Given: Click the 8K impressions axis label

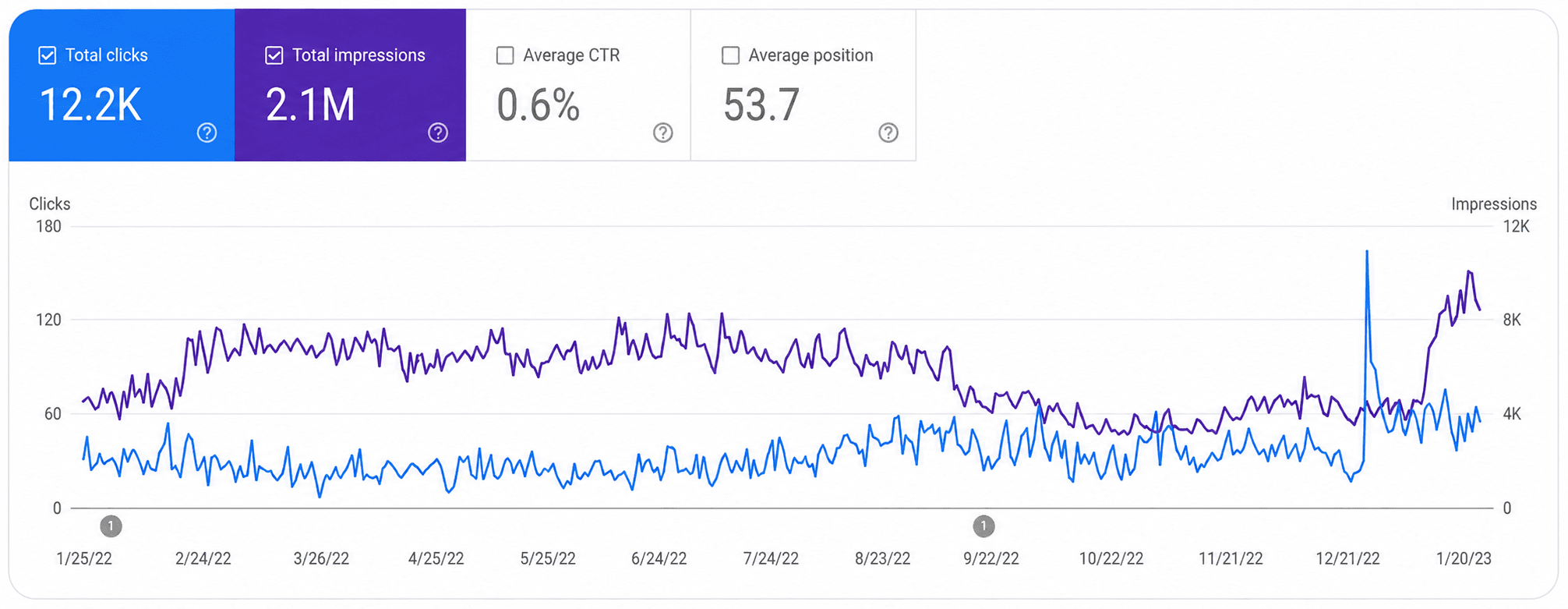Looking at the screenshot, I should (1512, 320).
